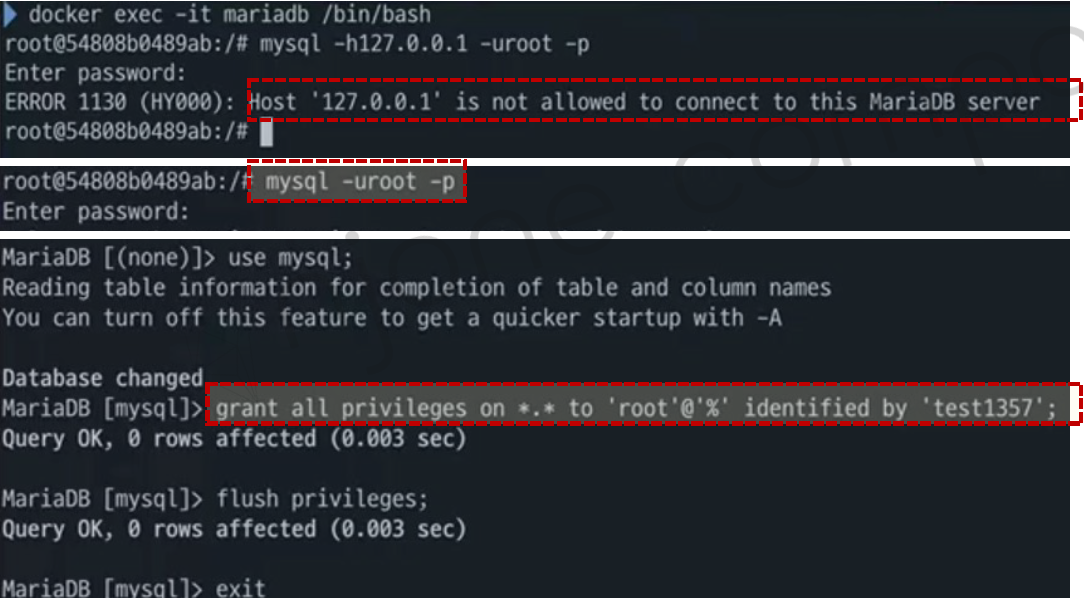Click the mysql -h127.0.0.1 -uroot -p command
The image size is (1084, 598).
click(x=424, y=44)
